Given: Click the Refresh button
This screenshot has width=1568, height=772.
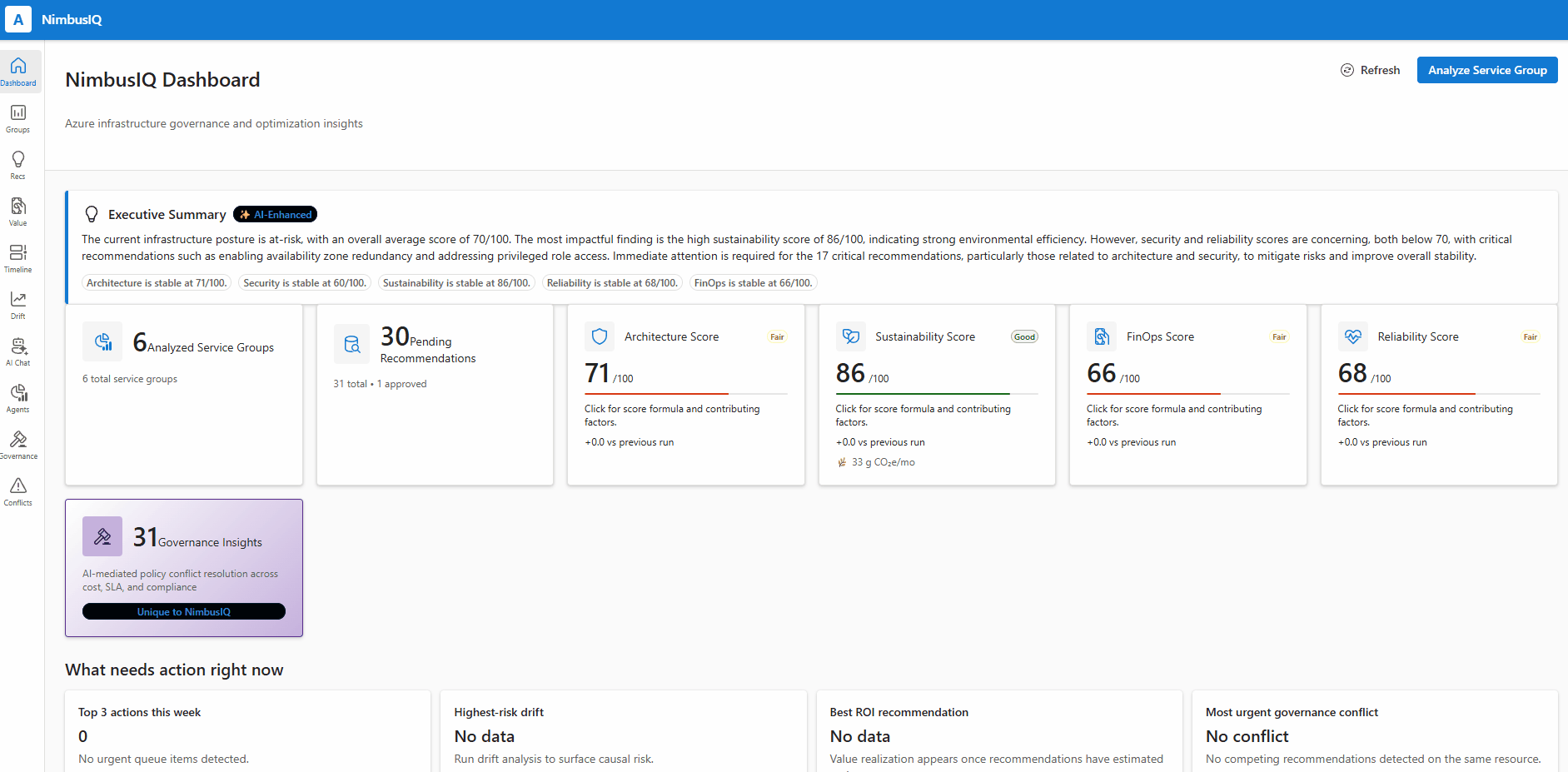Looking at the screenshot, I should [1371, 70].
